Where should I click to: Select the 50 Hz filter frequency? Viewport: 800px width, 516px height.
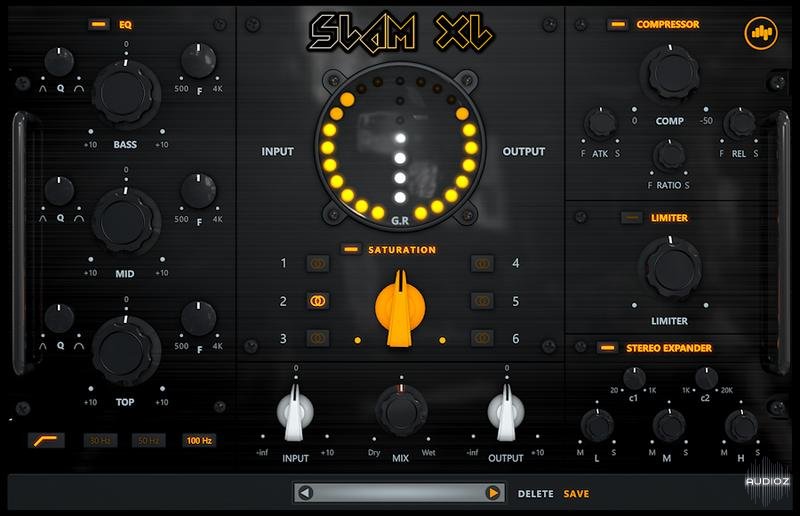[148, 440]
